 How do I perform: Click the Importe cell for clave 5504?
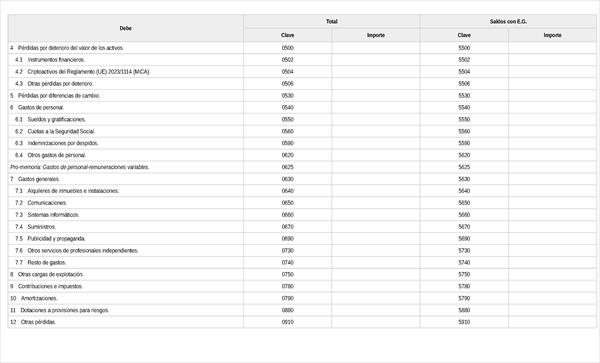(x=552, y=72)
